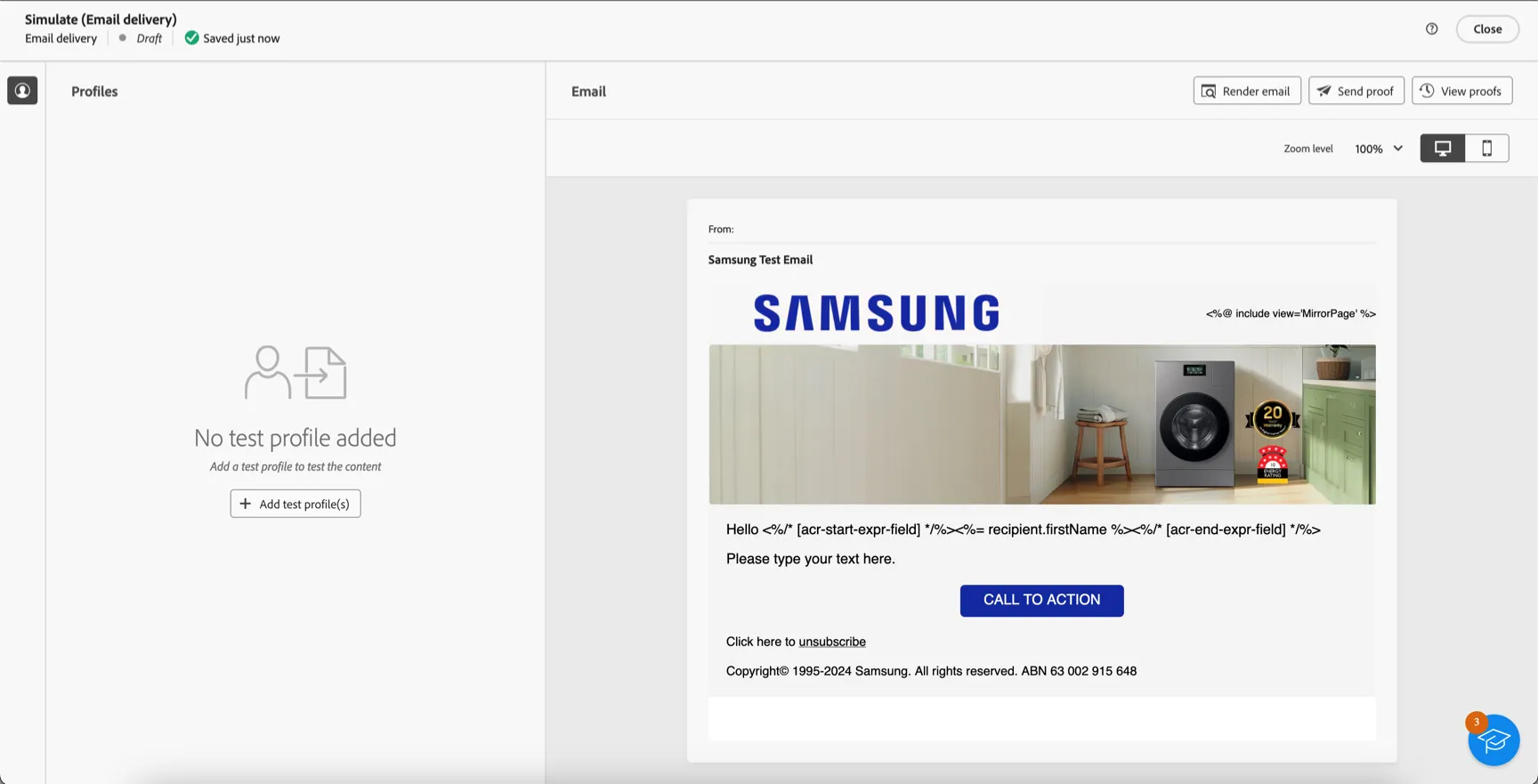Close the Simulate dialog
The height and width of the screenshot is (784, 1538).
[x=1487, y=28]
